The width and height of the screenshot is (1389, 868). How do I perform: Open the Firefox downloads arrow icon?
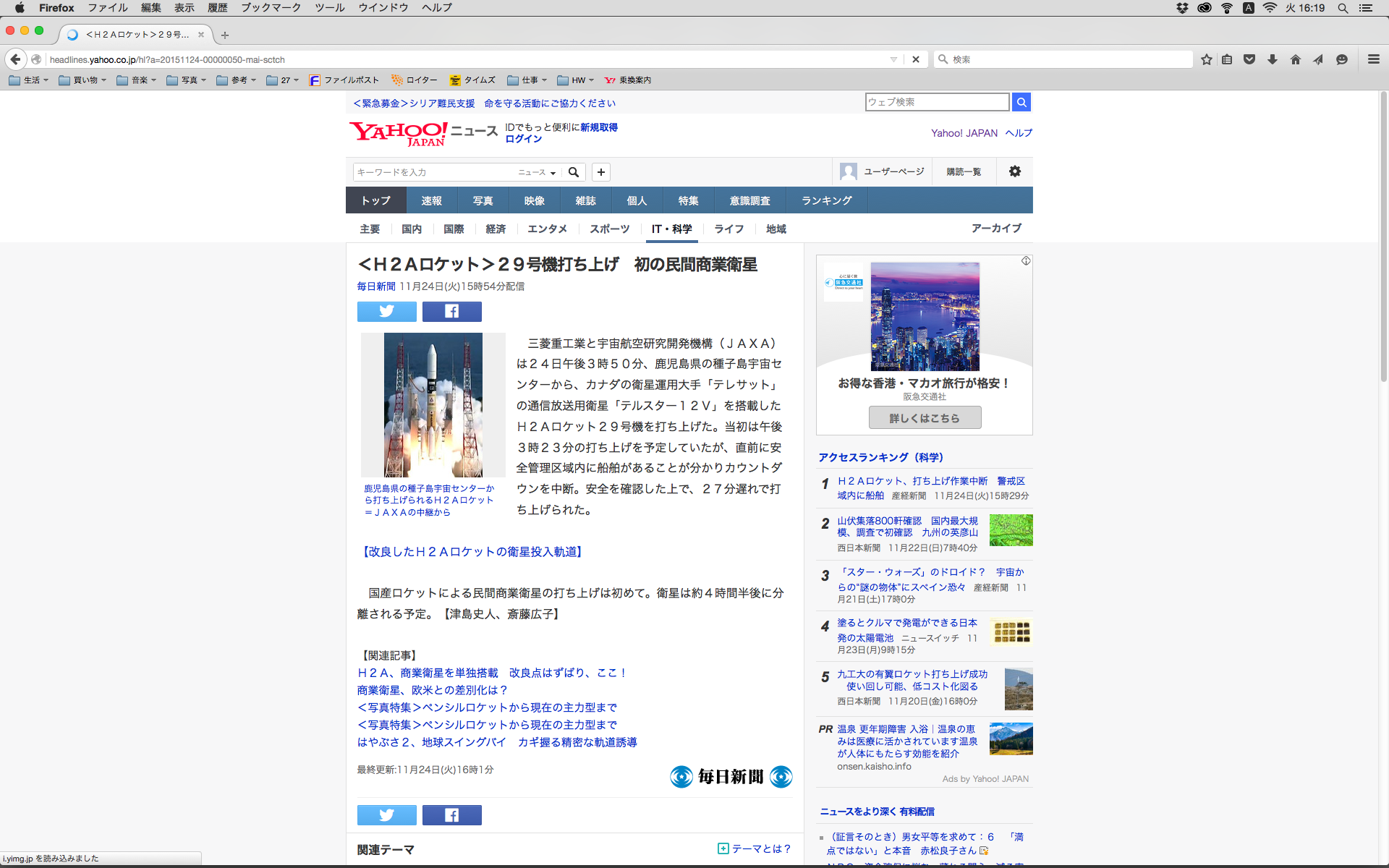click(1273, 59)
